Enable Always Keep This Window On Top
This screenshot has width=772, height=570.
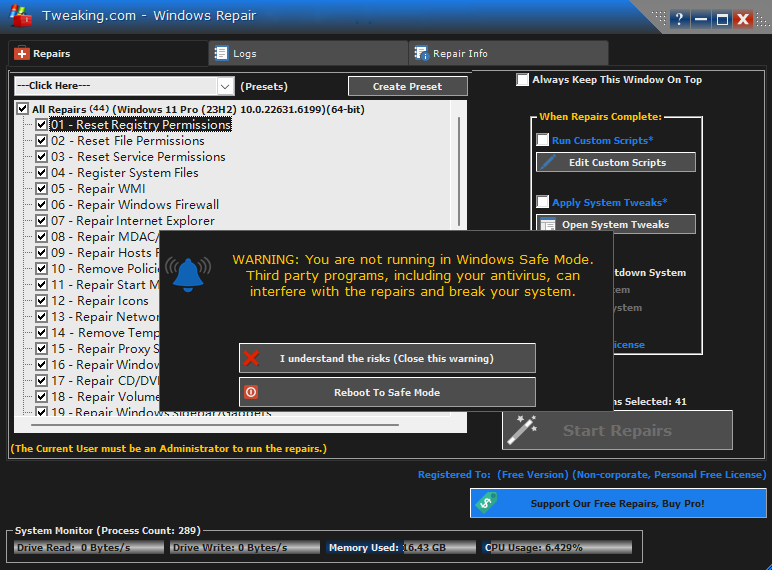click(523, 80)
